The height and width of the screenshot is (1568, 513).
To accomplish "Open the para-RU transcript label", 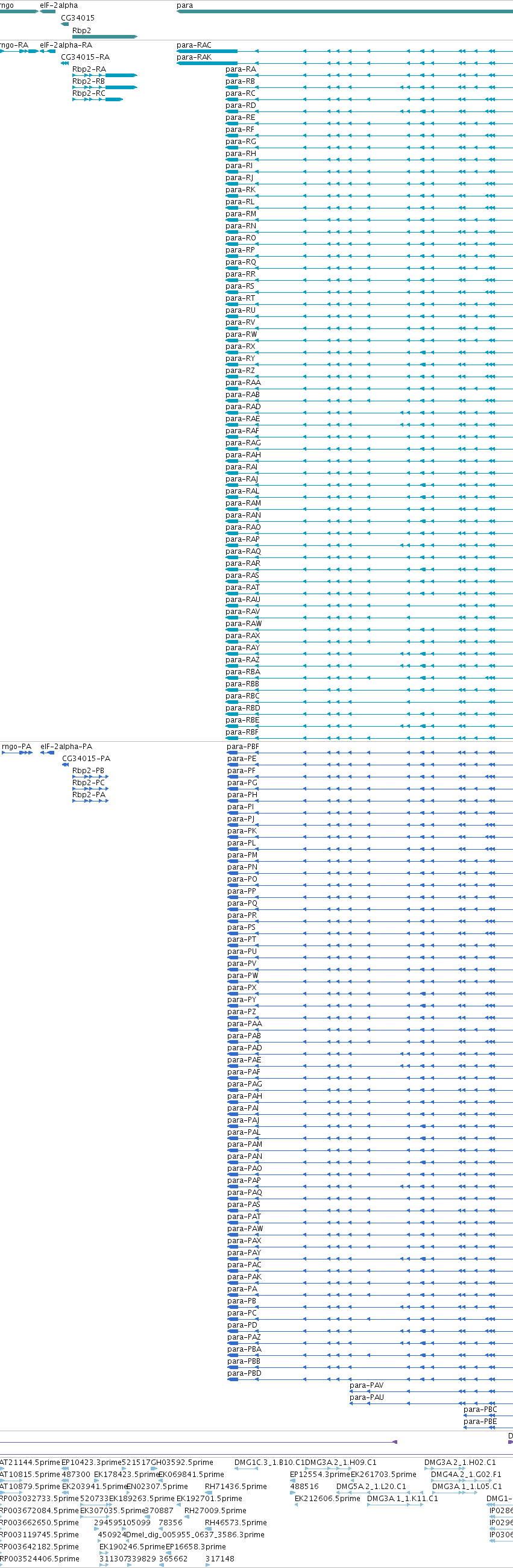I will [241, 310].
